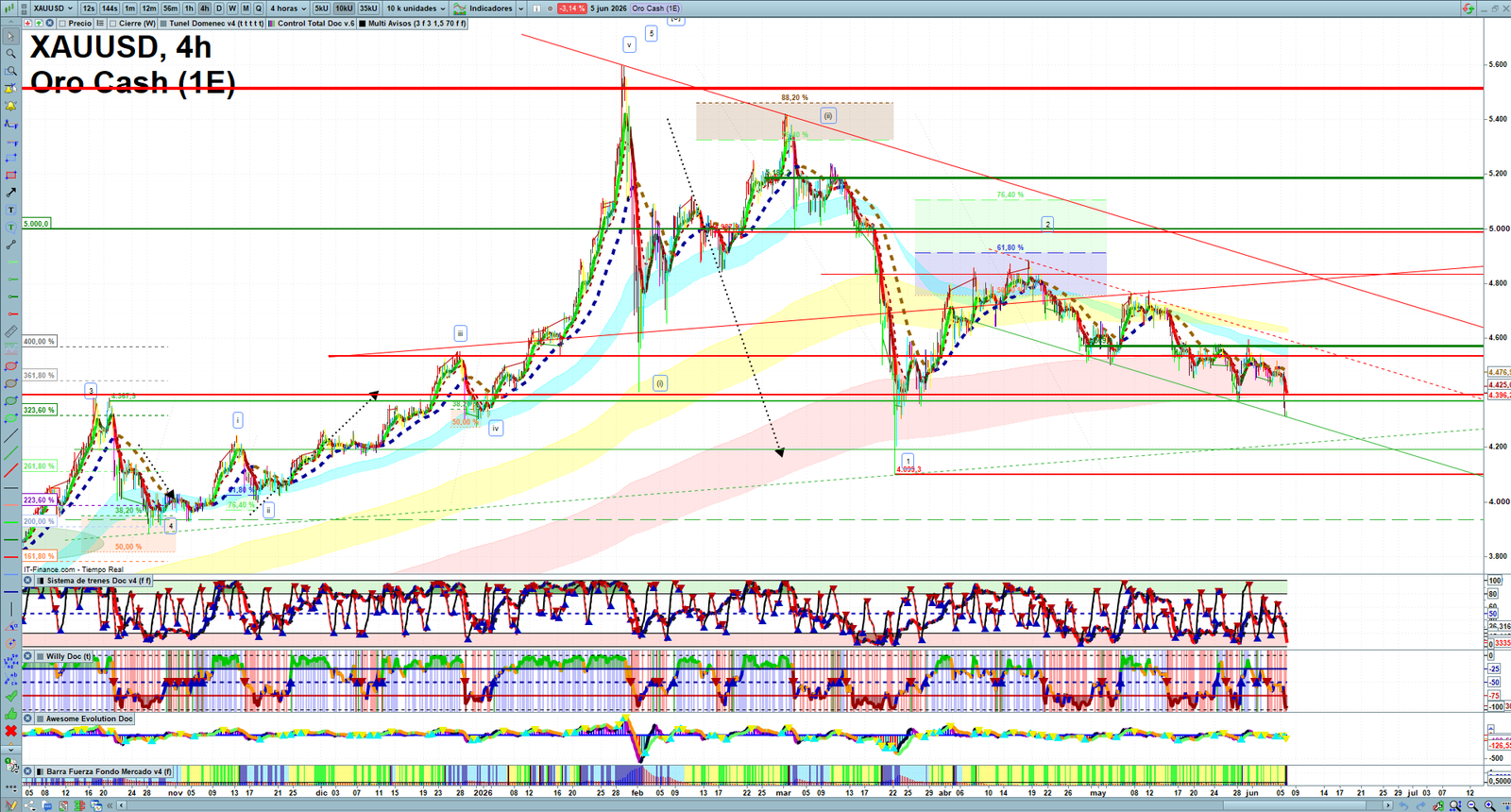Open zoom-out magnifier in bottom right corner
Image resolution: width=1511 pixels, height=812 pixels.
[x=1472, y=805]
